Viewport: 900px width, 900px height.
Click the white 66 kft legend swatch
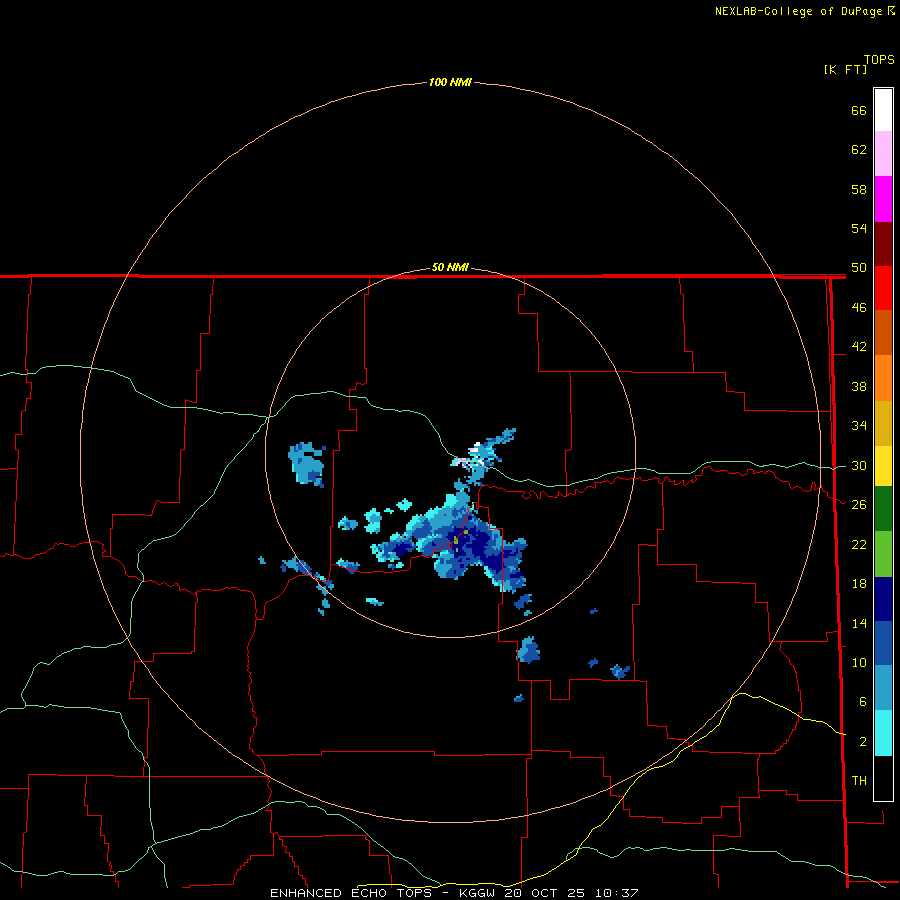point(883,110)
